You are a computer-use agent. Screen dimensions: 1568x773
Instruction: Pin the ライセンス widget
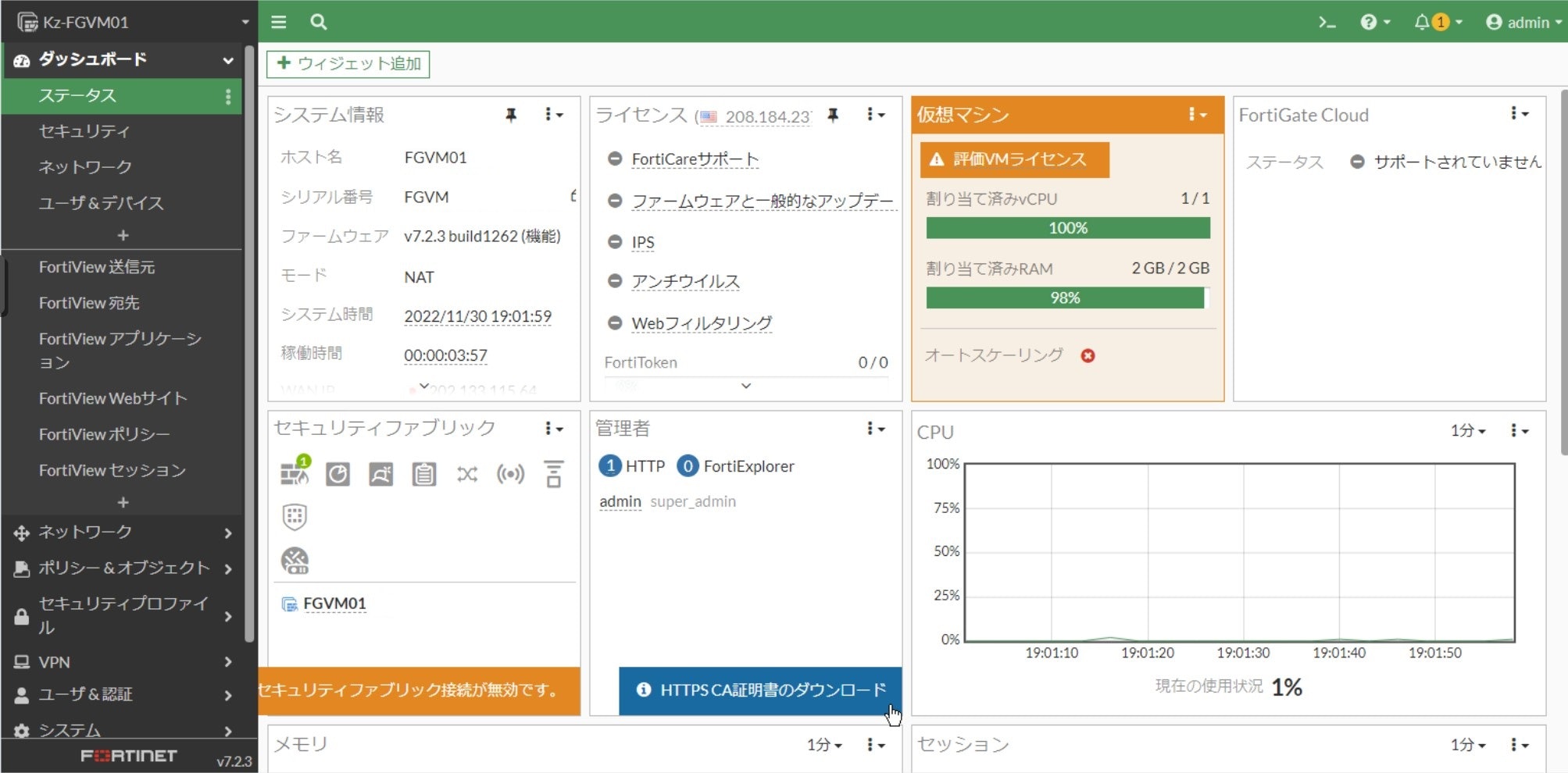[833, 116]
